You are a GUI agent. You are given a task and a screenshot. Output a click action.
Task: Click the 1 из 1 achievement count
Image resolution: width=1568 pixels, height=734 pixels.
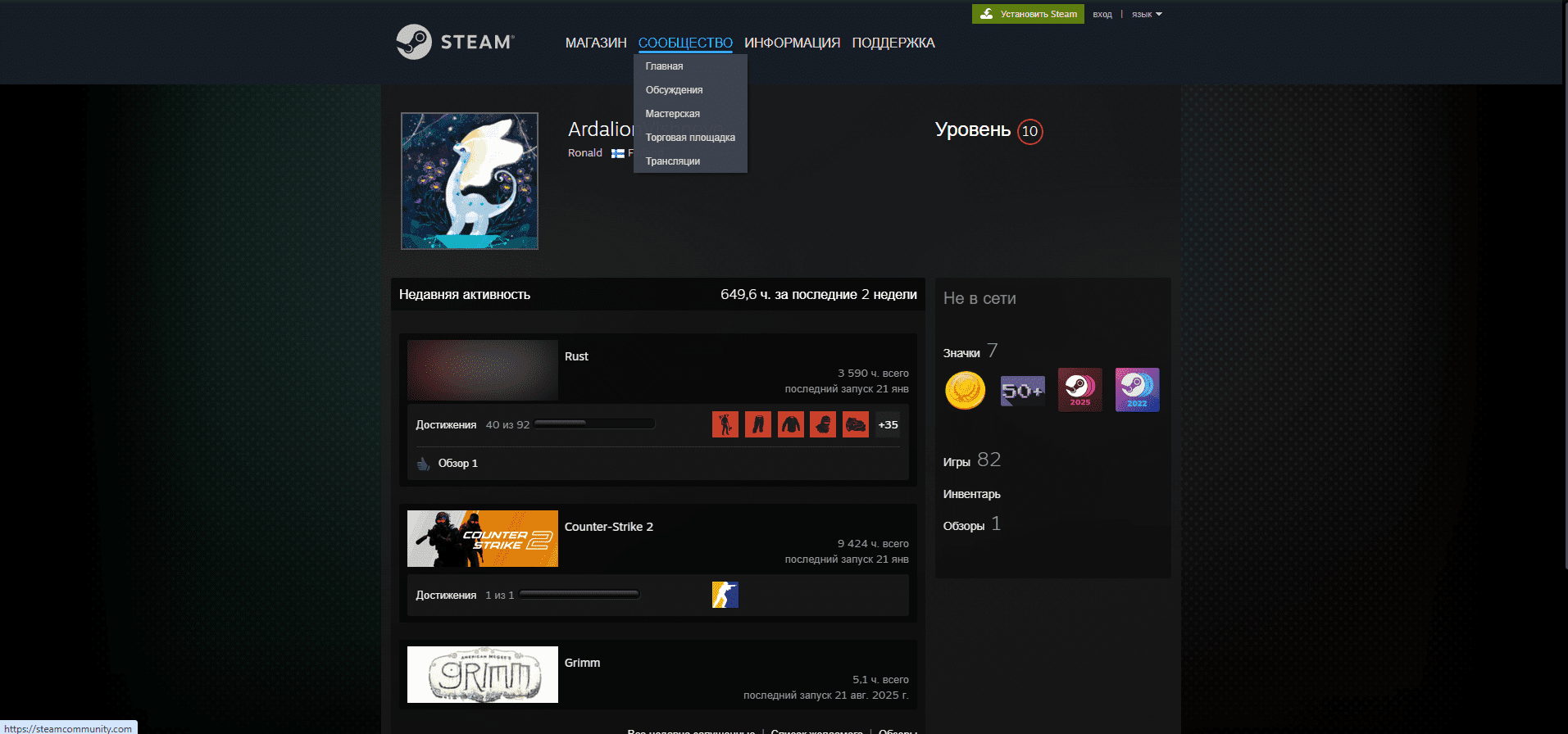pos(500,595)
